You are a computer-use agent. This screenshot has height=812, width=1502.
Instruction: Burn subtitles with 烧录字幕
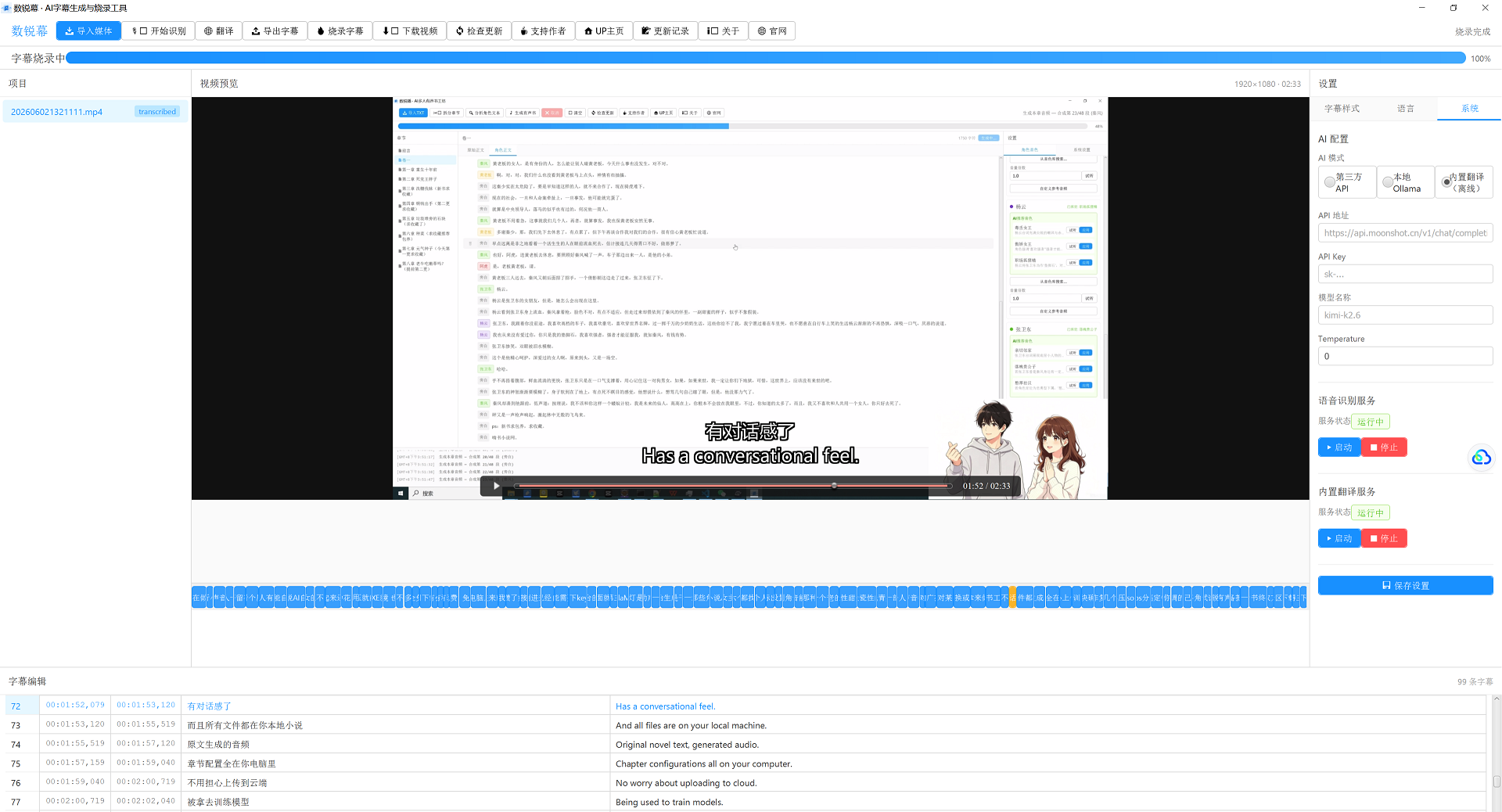click(340, 31)
